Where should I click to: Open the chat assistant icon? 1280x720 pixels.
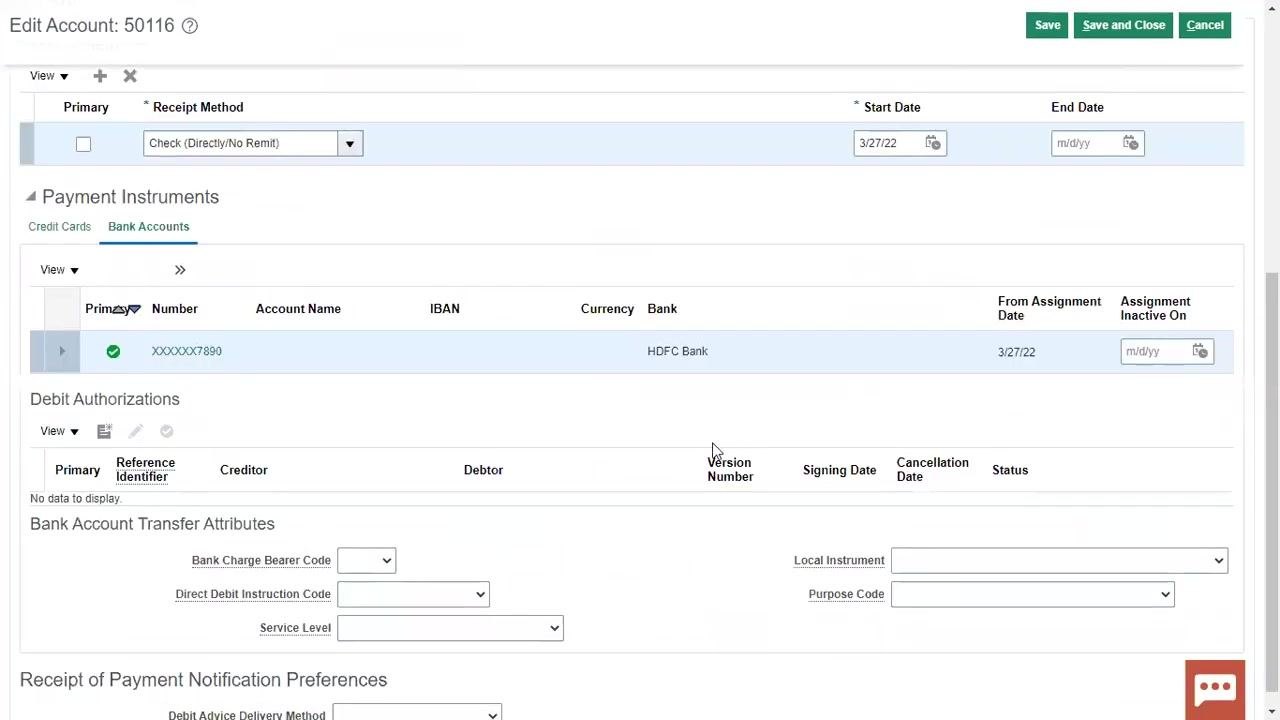[x=1215, y=688]
